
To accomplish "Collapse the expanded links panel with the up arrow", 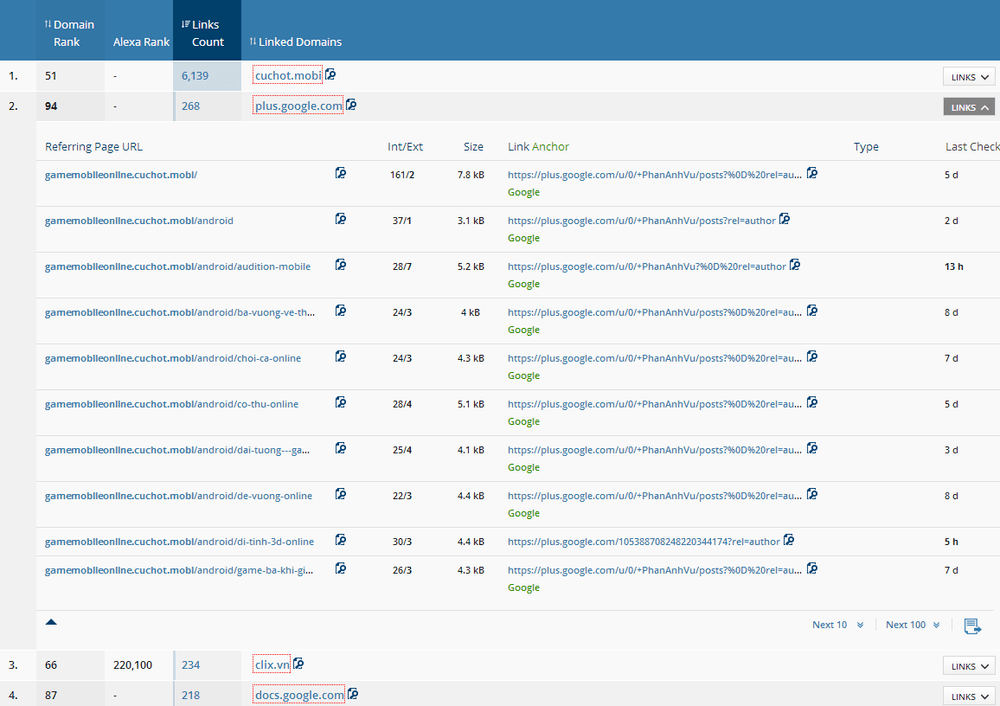I will 51,622.
